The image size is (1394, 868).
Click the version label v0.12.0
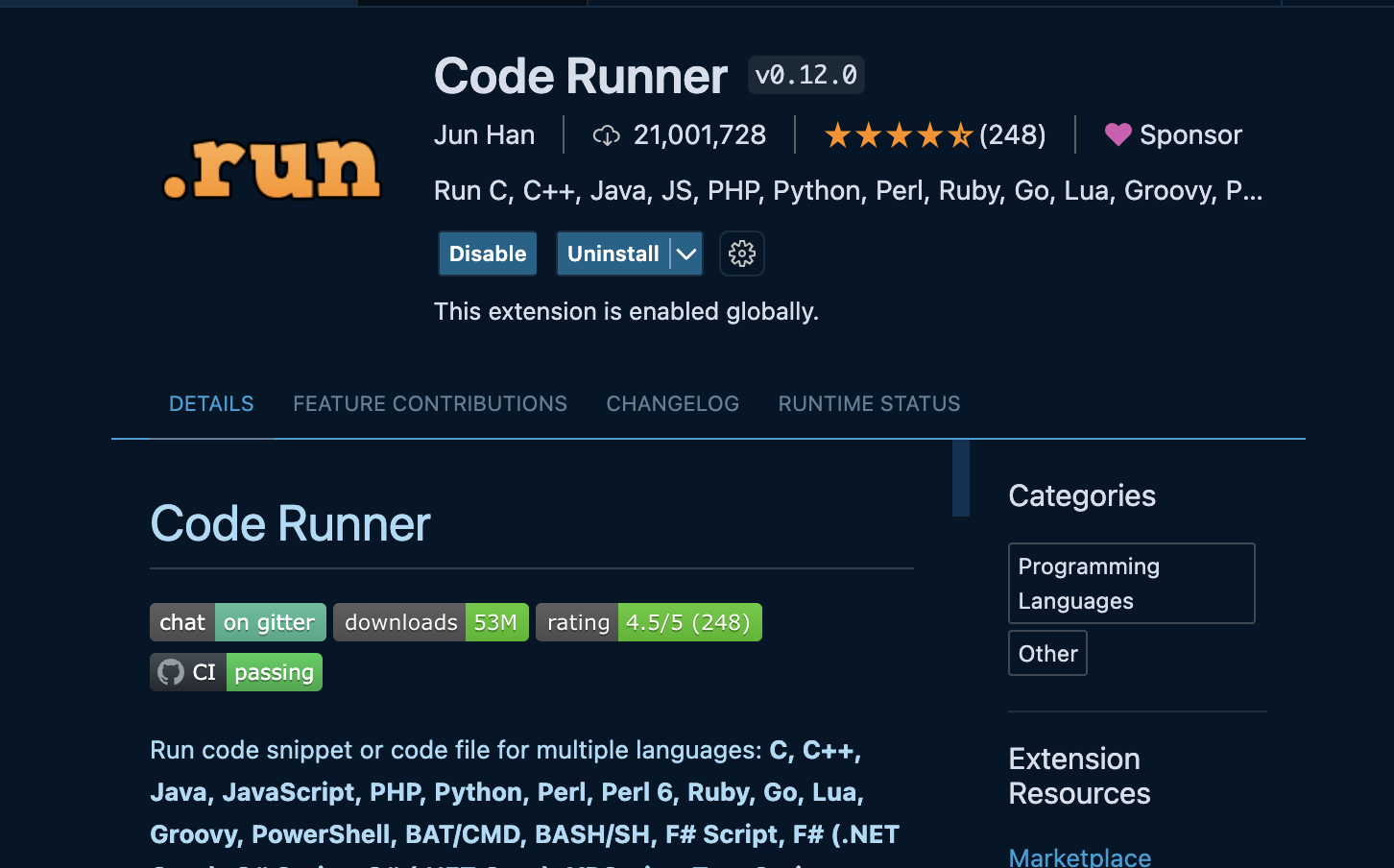pyautogui.click(x=806, y=75)
